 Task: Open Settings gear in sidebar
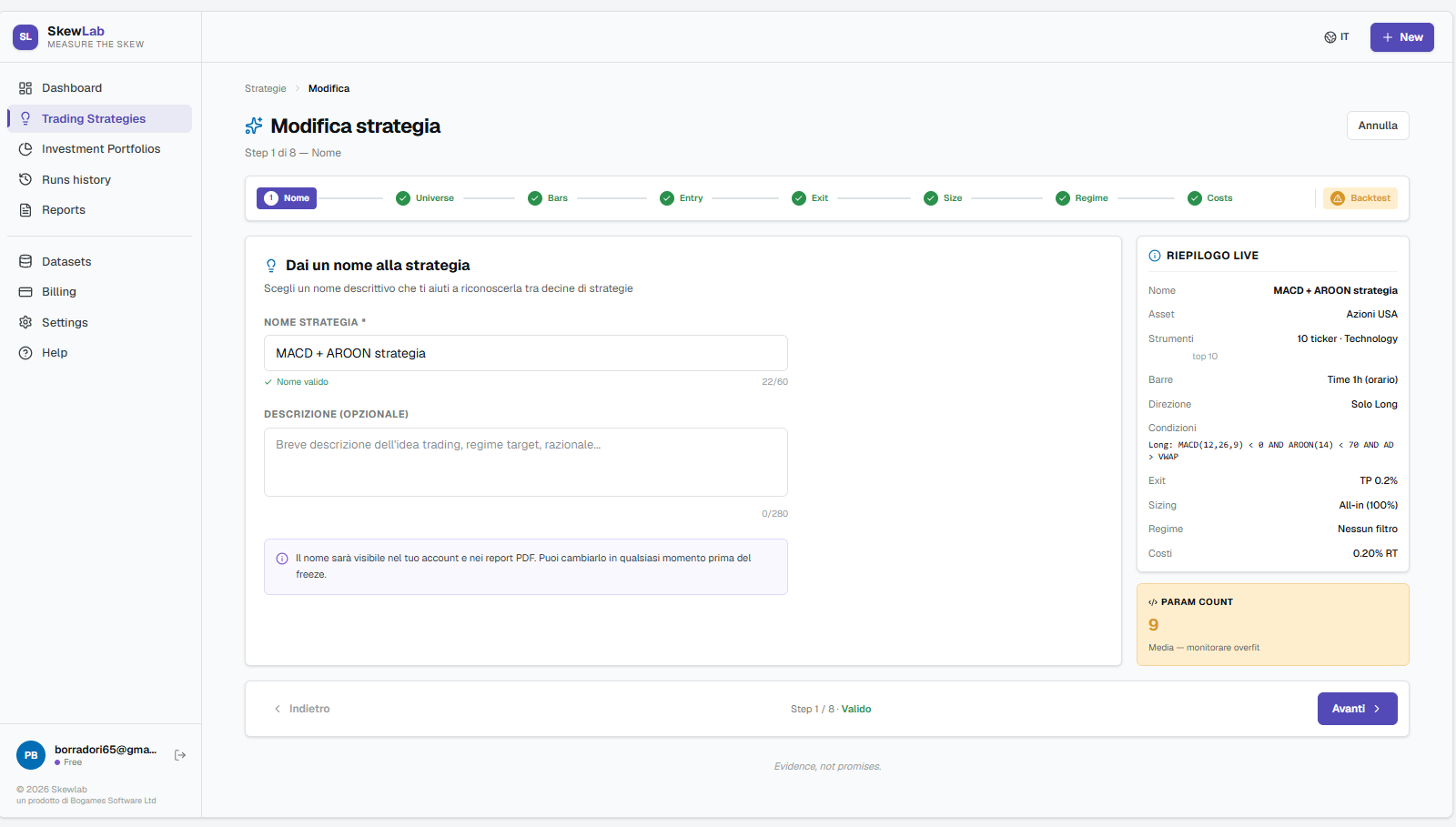pos(25,323)
